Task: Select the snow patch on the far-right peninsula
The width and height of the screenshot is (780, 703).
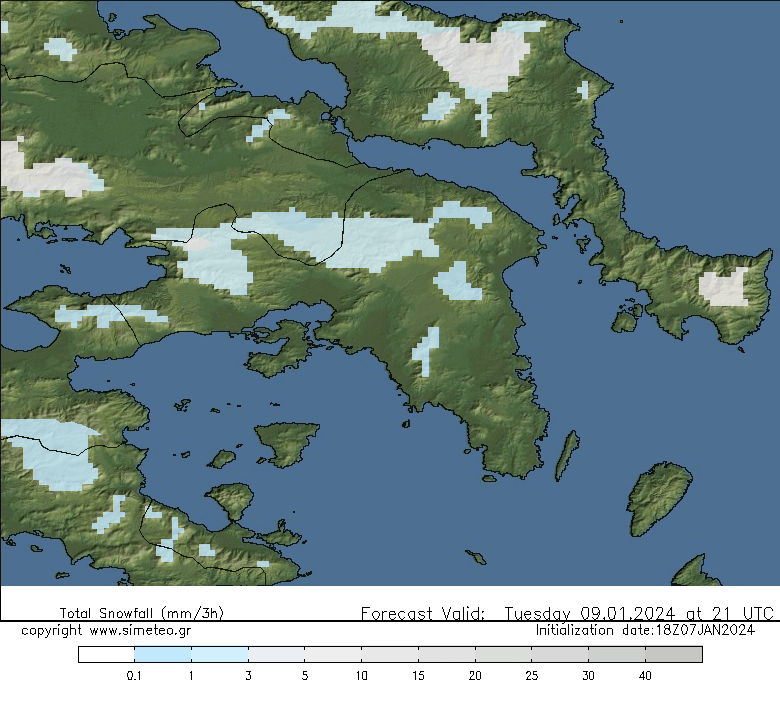Action: tap(723, 287)
